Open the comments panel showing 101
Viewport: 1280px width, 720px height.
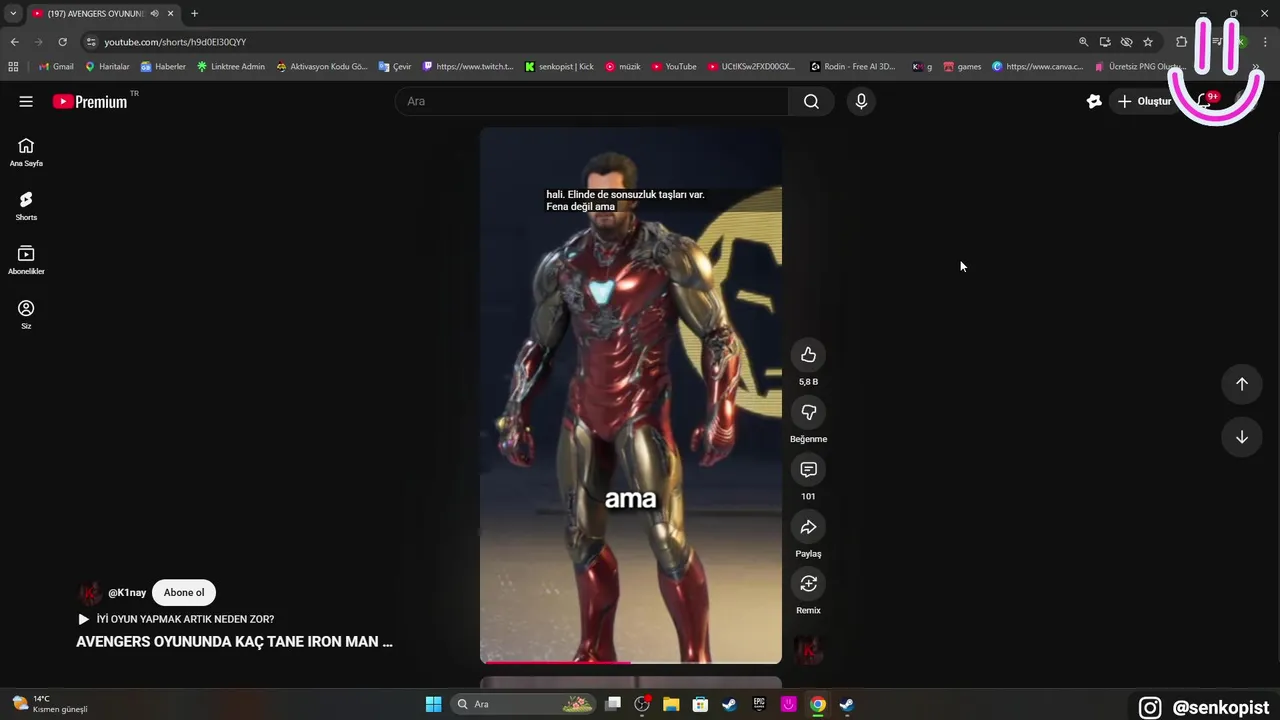point(808,469)
